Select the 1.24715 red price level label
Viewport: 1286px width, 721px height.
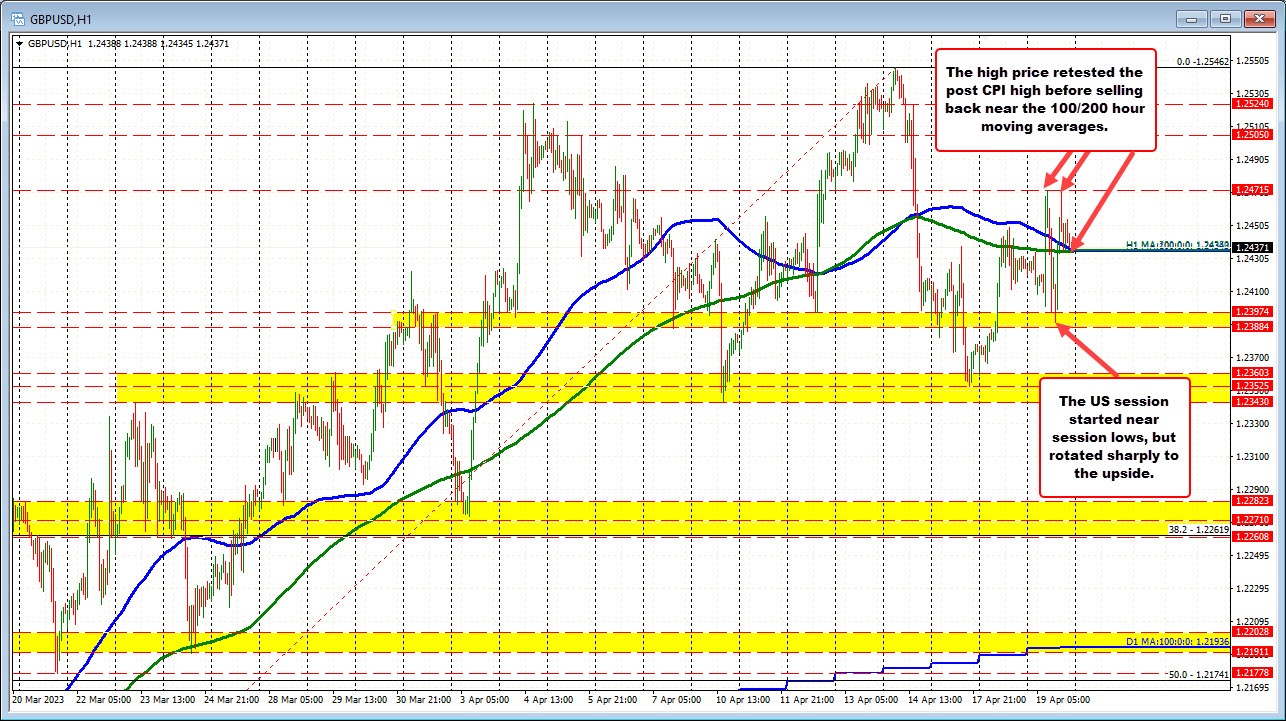pyautogui.click(x=1252, y=189)
